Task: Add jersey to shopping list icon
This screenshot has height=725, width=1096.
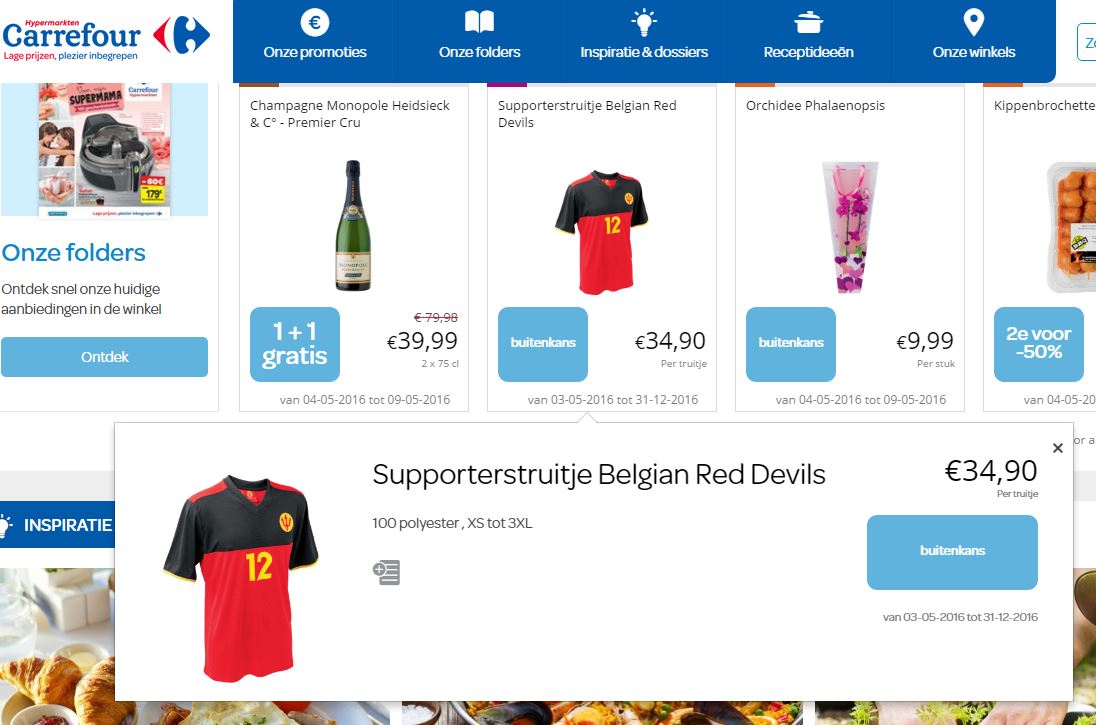Action: click(387, 572)
